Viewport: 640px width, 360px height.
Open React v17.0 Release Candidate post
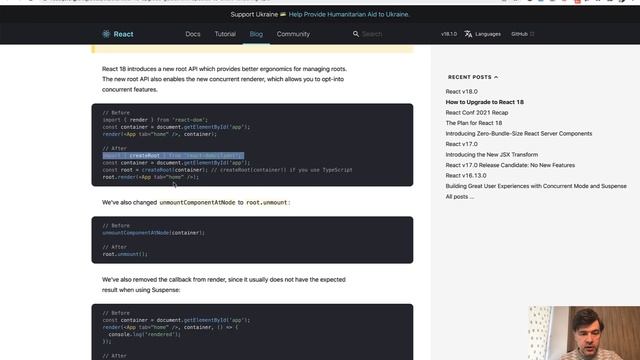(x=510, y=165)
